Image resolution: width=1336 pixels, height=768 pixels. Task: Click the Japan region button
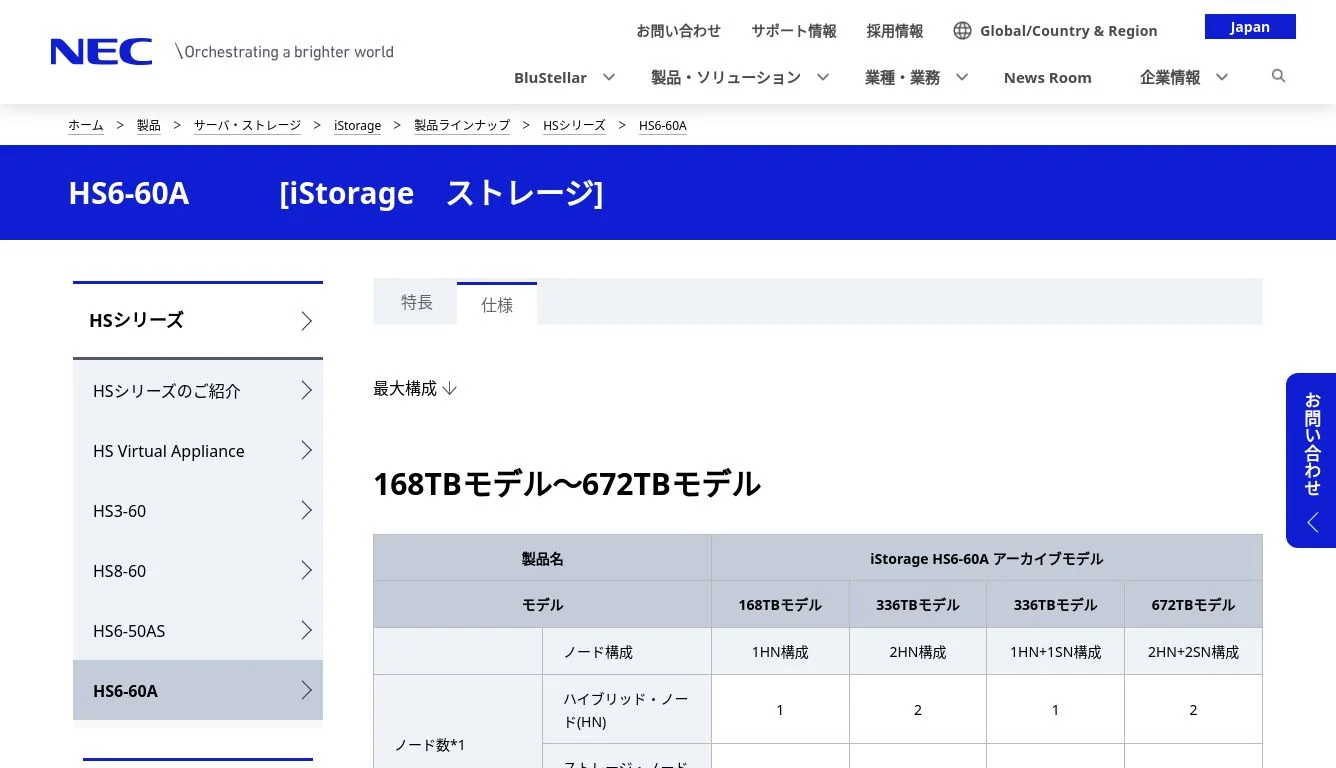(1249, 27)
